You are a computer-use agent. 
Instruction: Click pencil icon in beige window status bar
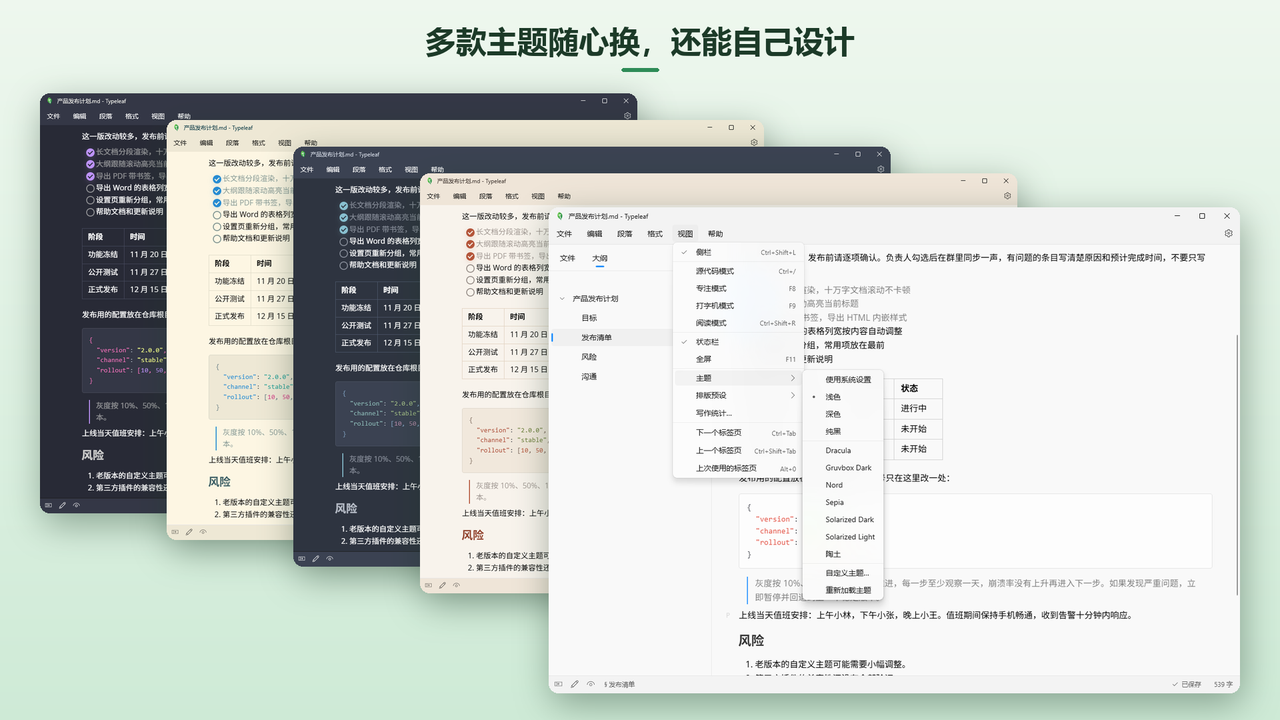coord(444,586)
